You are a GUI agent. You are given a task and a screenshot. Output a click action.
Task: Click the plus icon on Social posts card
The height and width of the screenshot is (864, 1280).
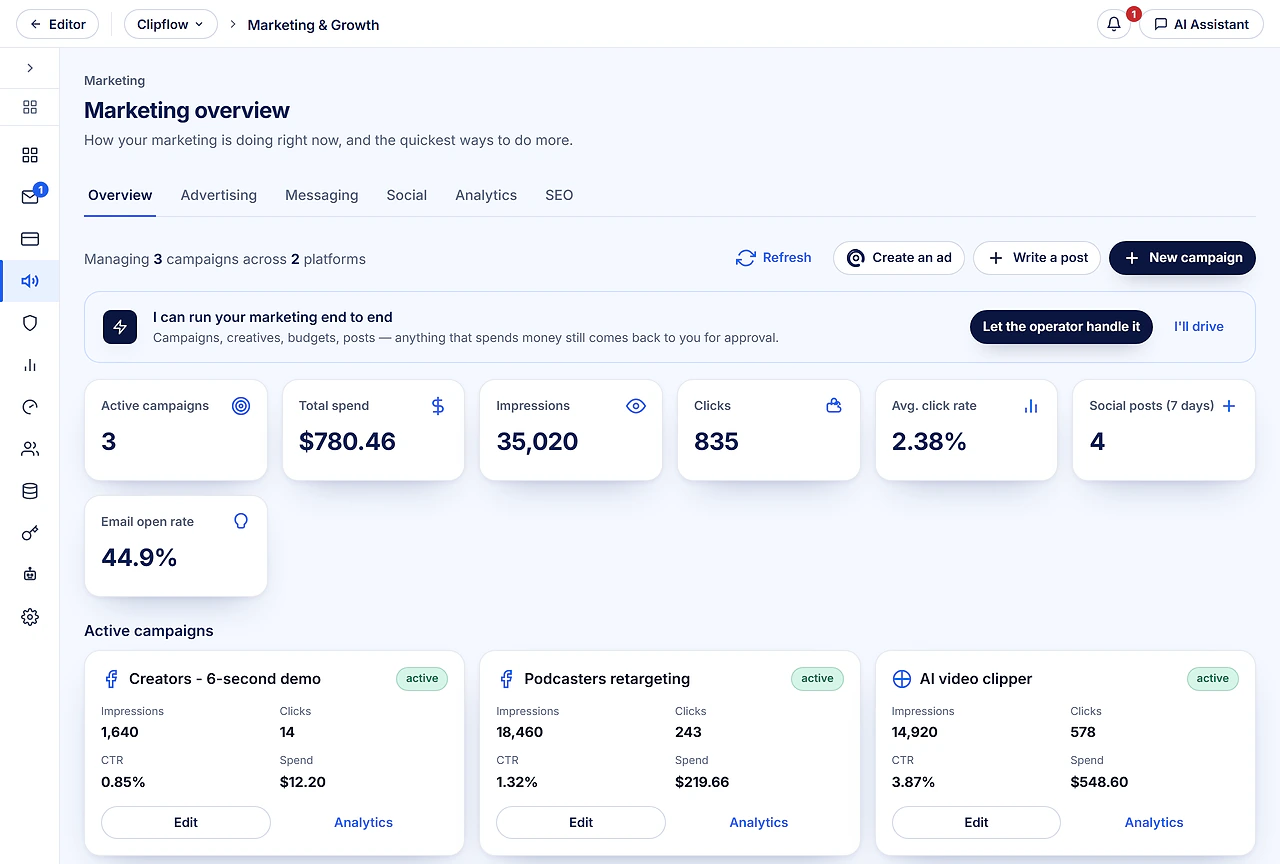click(1229, 406)
